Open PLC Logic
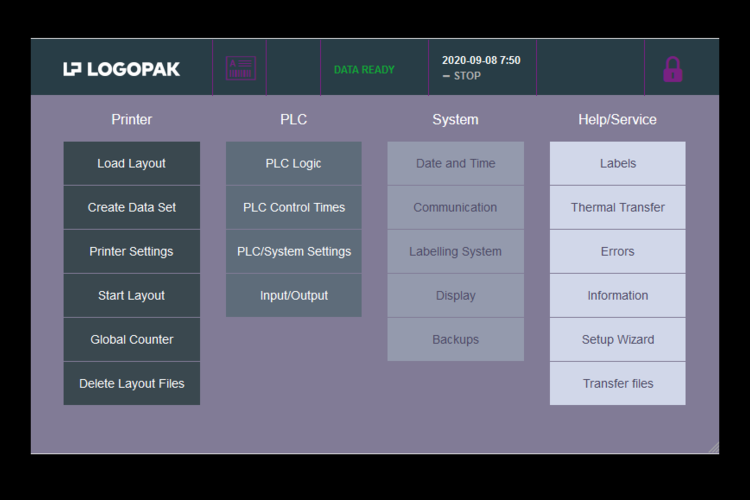The width and height of the screenshot is (750, 500). (x=294, y=163)
